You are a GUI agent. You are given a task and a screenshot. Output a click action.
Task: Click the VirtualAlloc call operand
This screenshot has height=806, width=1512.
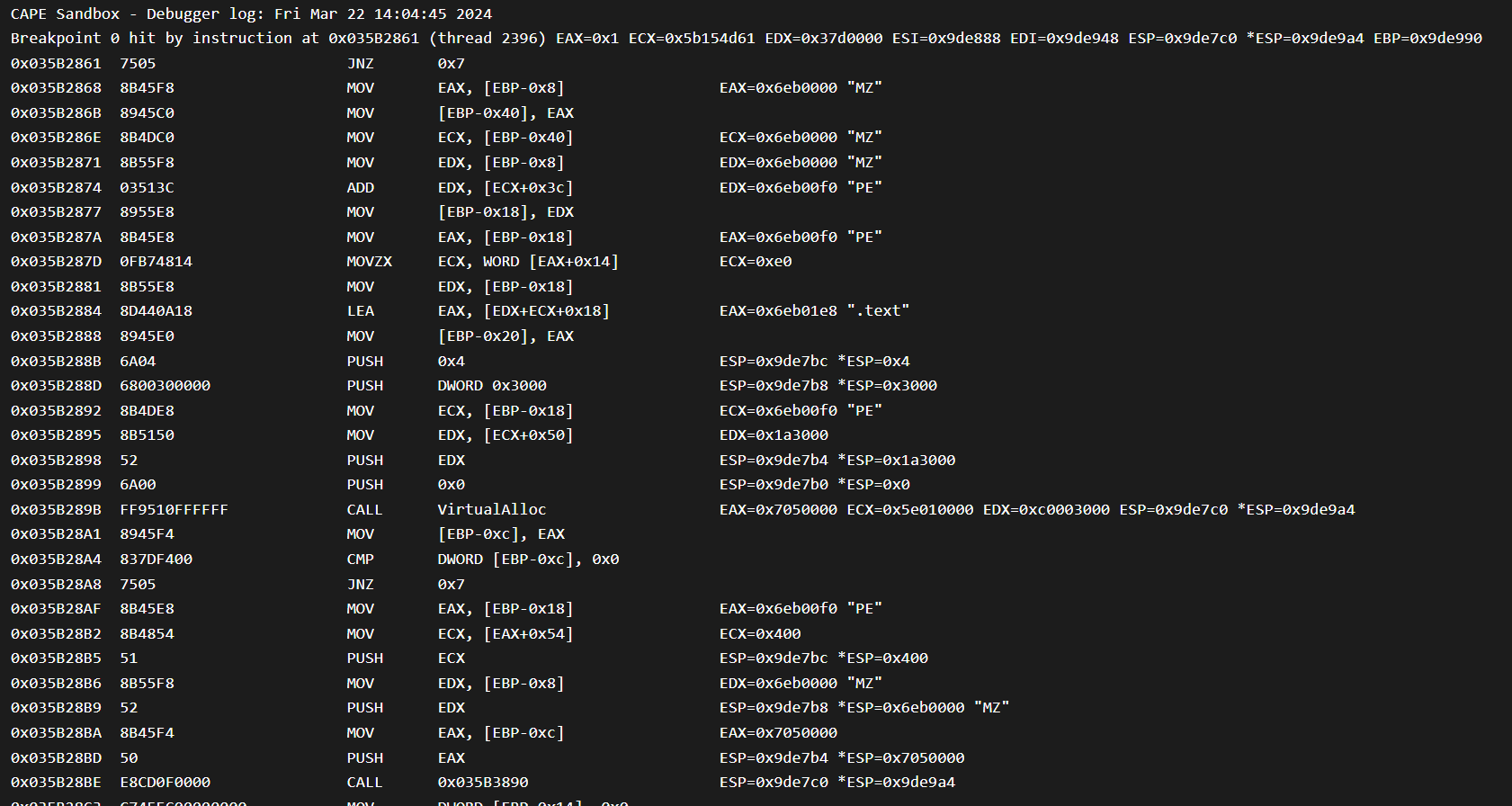[x=491, y=509]
